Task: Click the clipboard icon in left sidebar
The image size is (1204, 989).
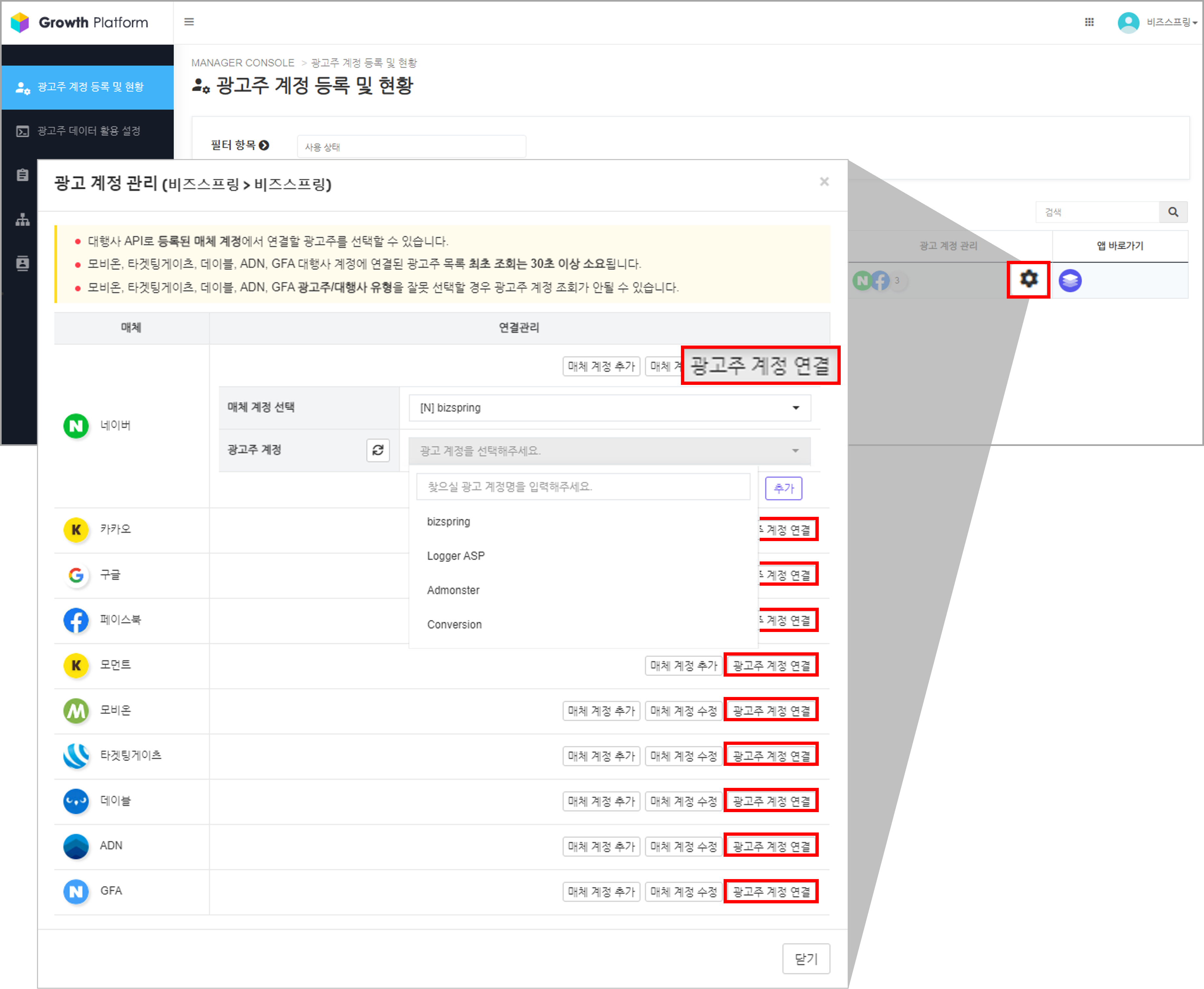Action: [x=22, y=175]
